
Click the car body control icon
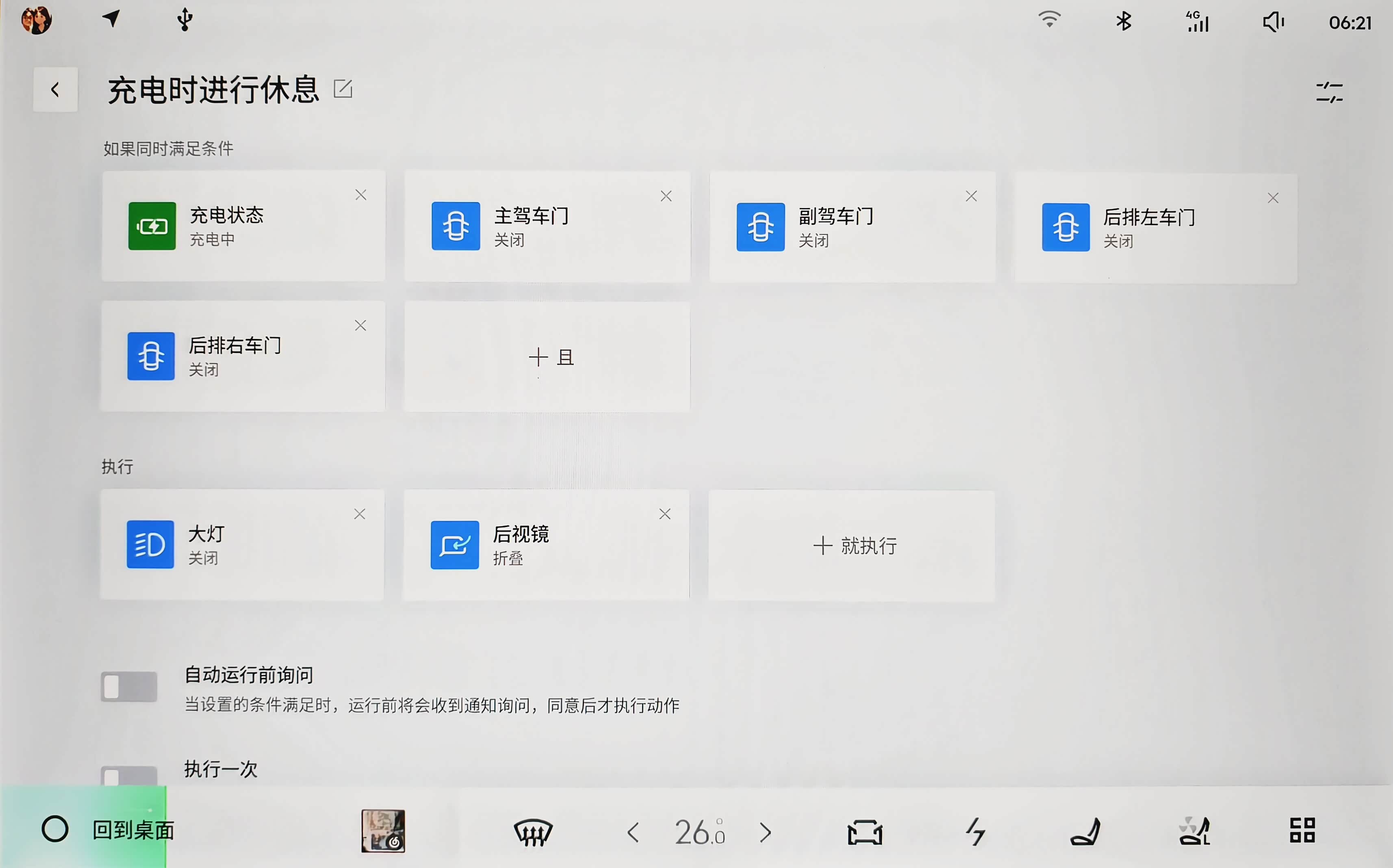(865, 832)
